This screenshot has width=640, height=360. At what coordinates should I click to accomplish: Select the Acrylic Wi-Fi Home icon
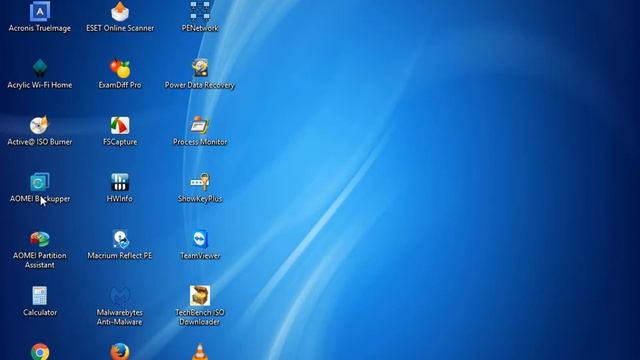coord(40,68)
